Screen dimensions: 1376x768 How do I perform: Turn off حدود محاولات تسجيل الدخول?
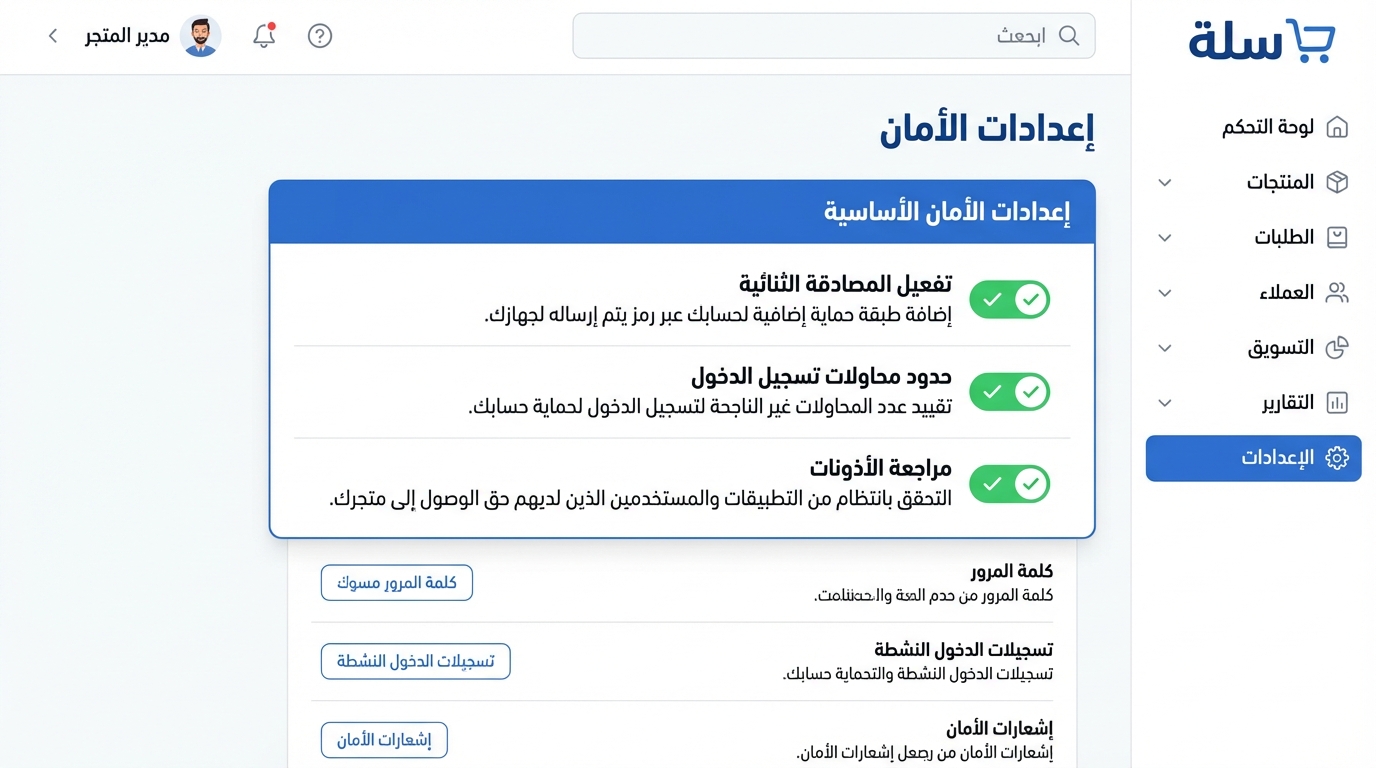(x=1009, y=391)
